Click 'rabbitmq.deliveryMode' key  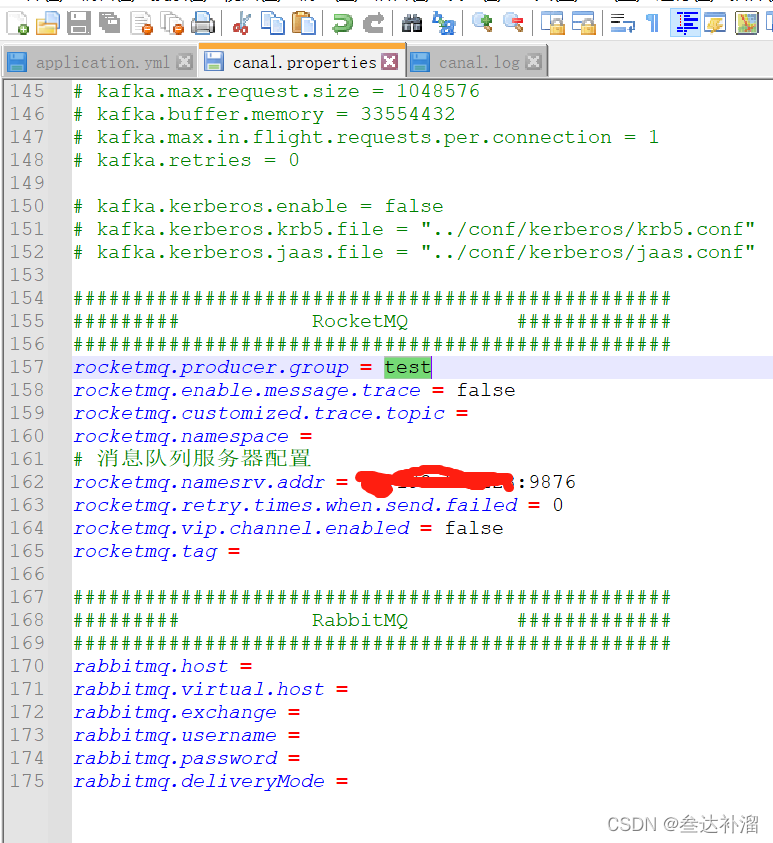[199, 782]
